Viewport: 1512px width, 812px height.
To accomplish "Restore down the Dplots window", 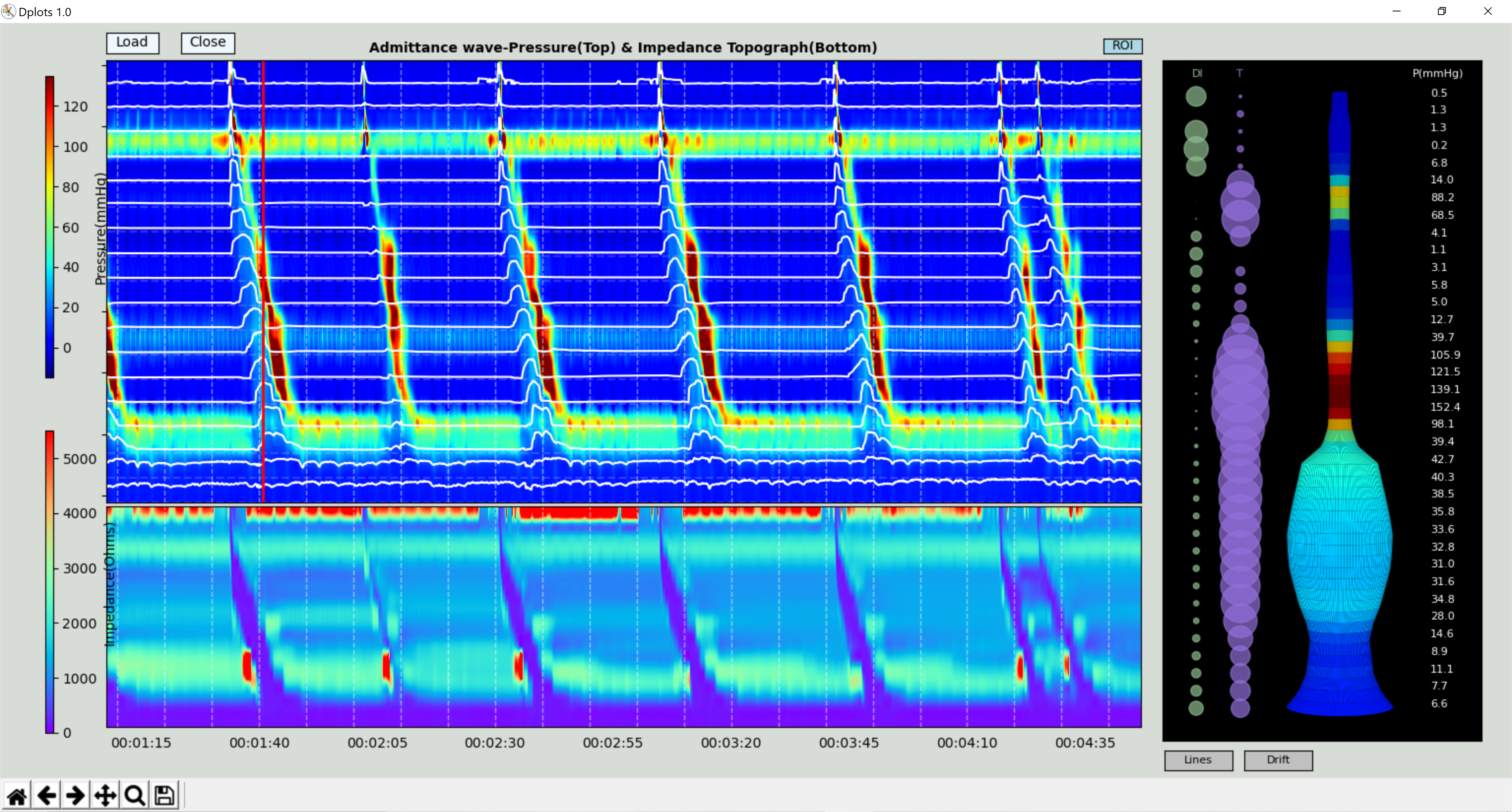I will (x=1442, y=11).
